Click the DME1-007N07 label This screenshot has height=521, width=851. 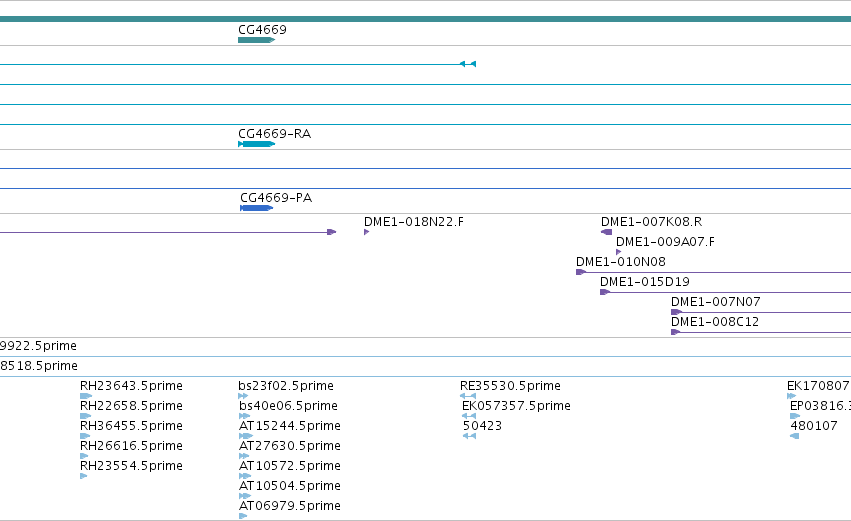[x=716, y=302]
